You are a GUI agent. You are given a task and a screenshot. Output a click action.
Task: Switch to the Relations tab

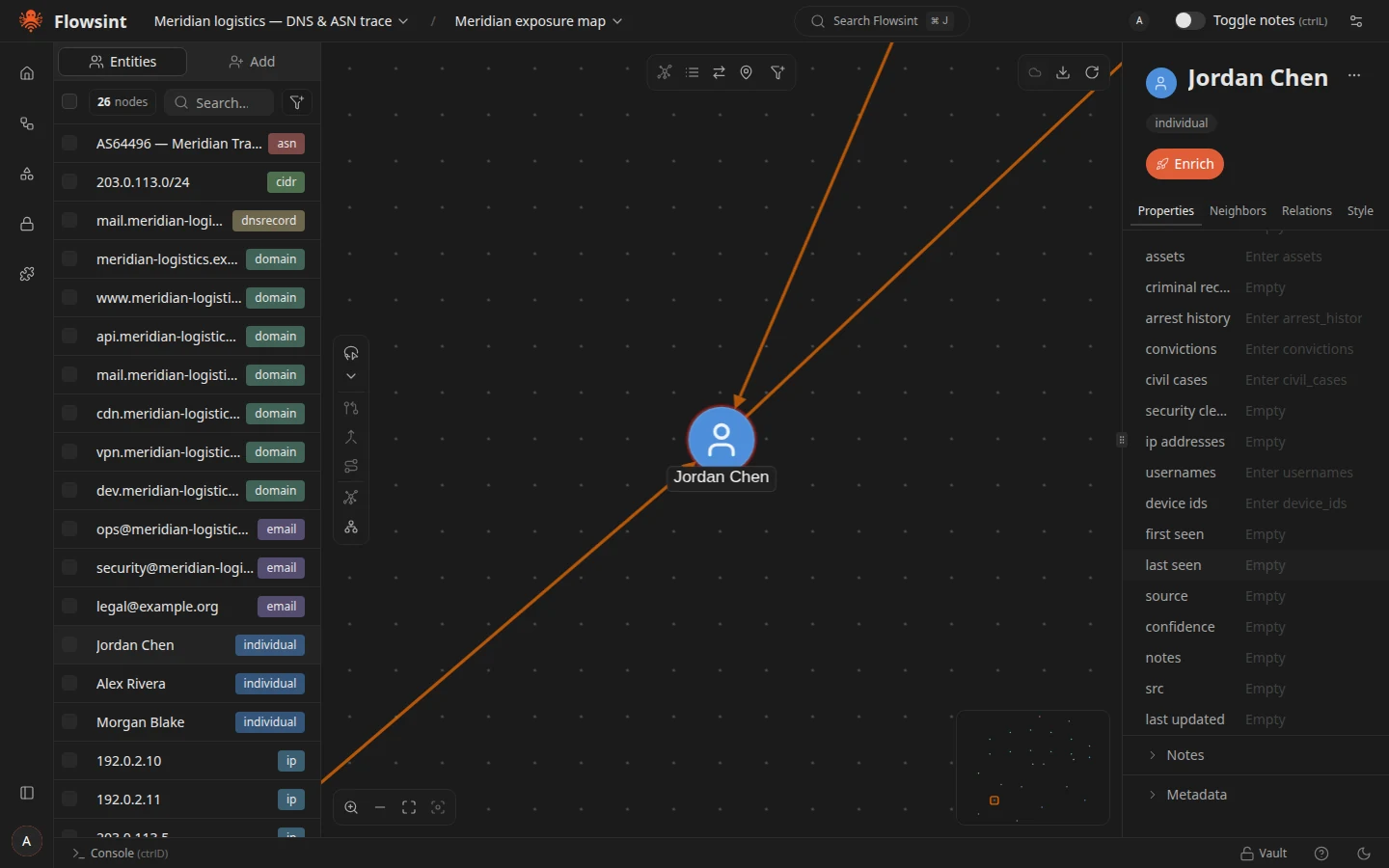1306,211
